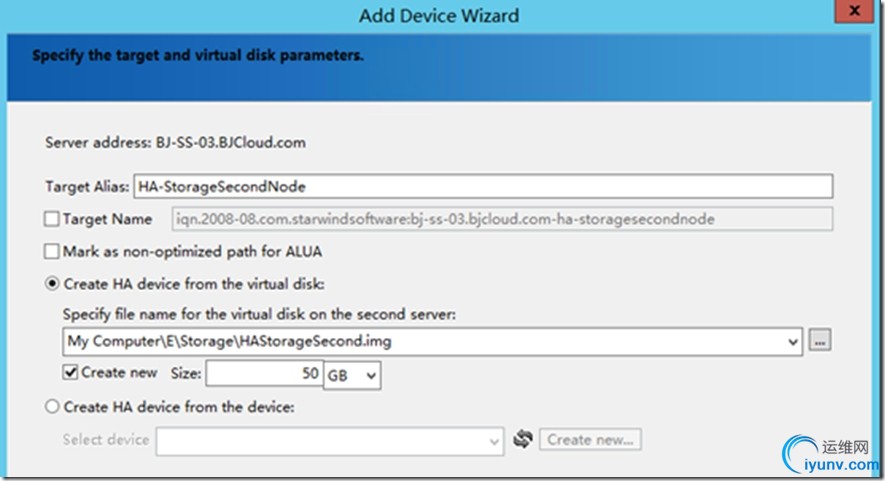Close the Add Device Wizard window
The height and width of the screenshot is (481, 885).
(x=856, y=12)
